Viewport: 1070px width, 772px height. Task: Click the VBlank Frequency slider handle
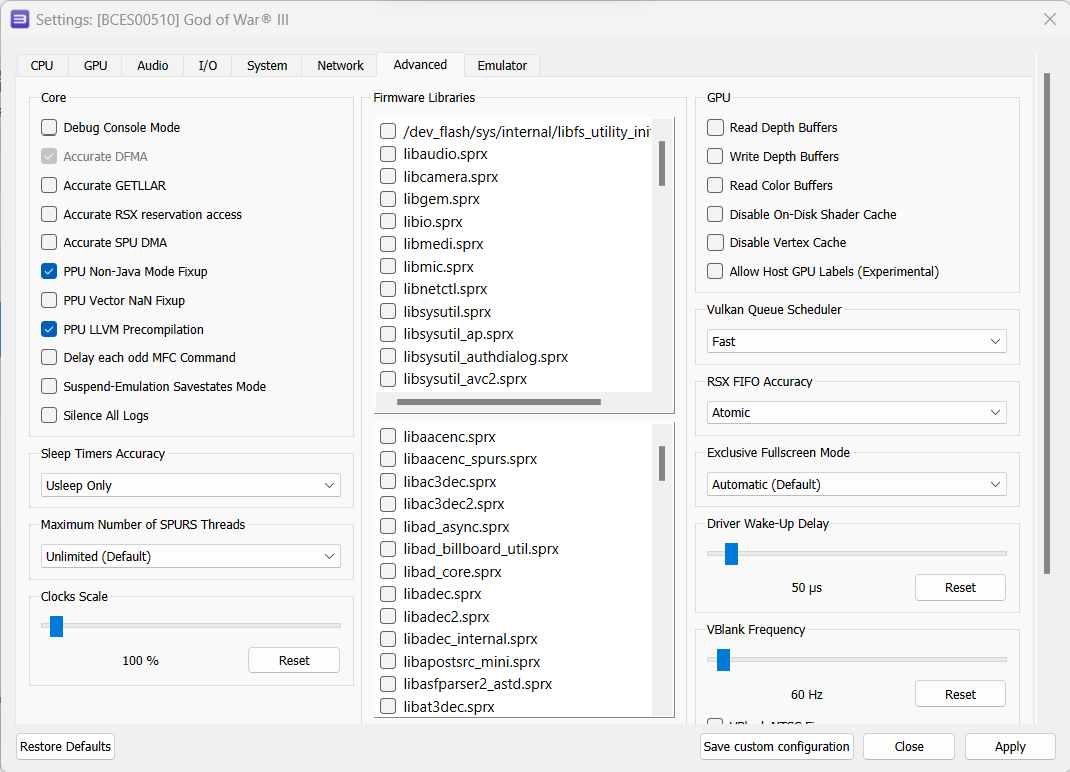tap(723, 660)
